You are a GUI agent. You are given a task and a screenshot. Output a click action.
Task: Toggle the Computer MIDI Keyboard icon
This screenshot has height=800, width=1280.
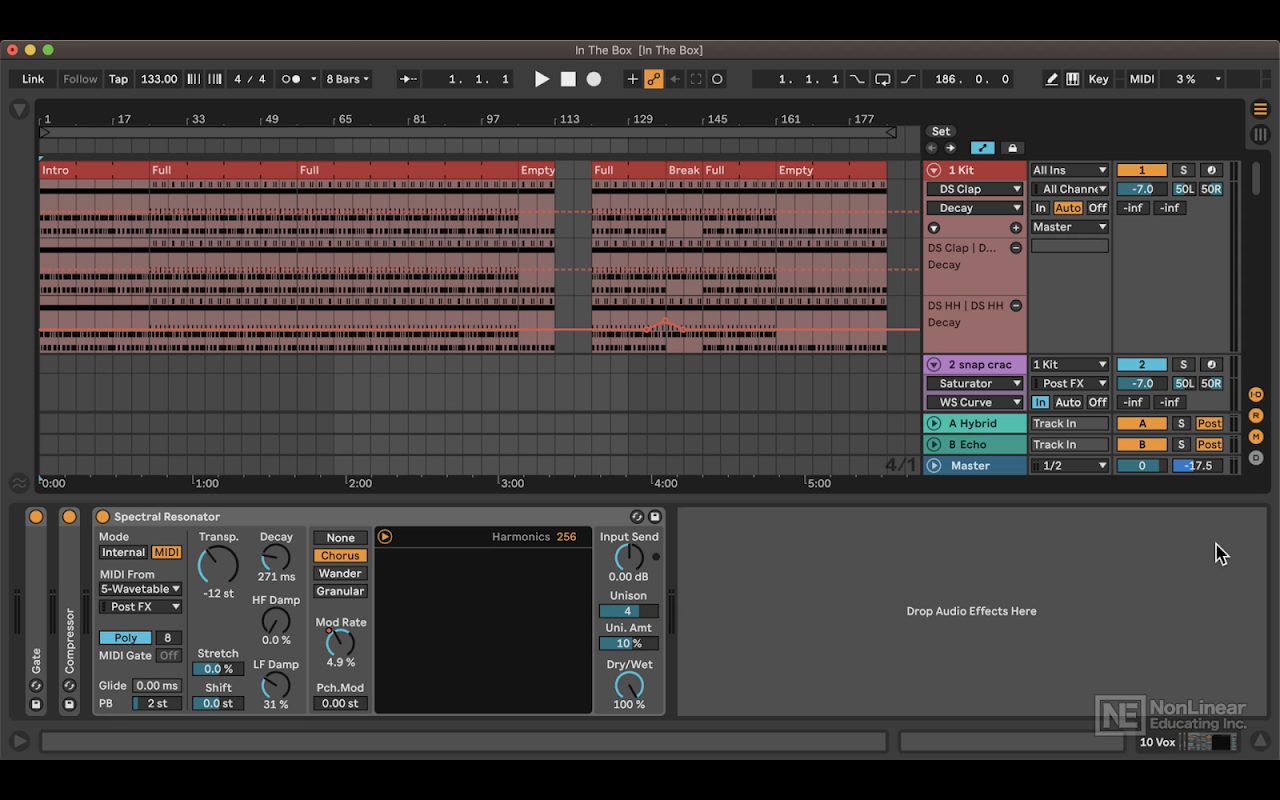click(x=1073, y=79)
